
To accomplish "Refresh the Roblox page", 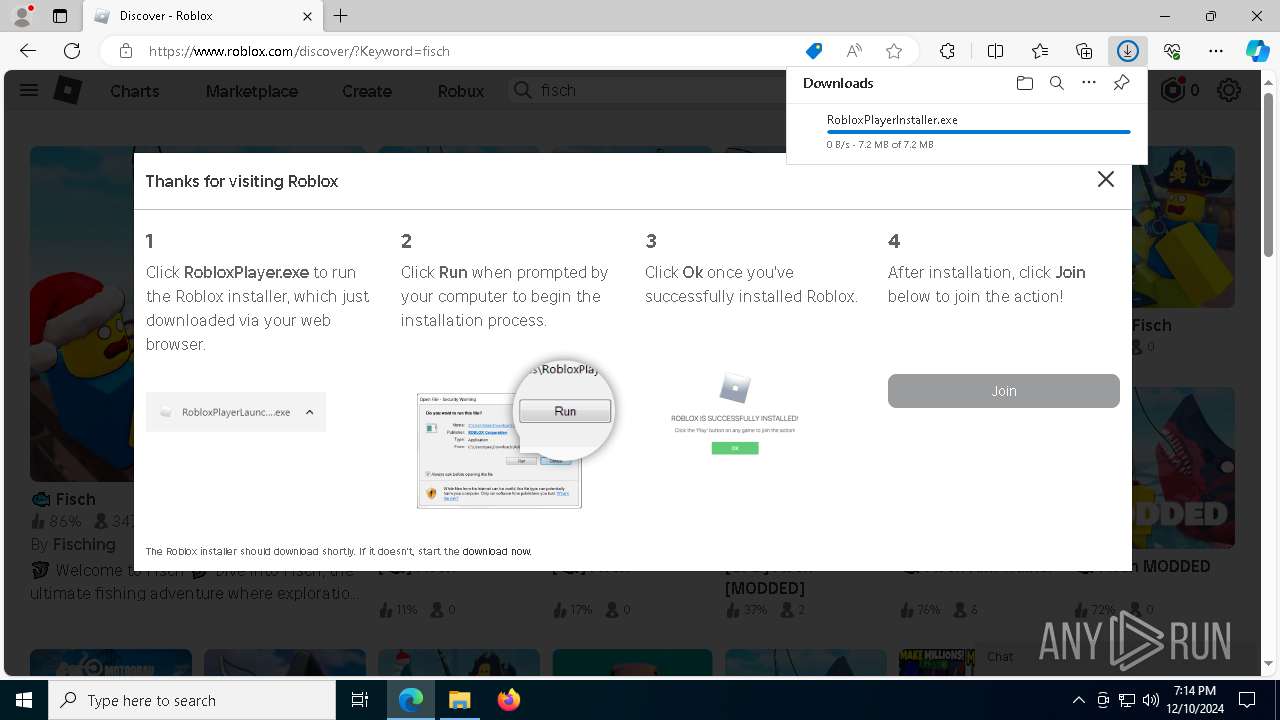I will (x=72, y=51).
